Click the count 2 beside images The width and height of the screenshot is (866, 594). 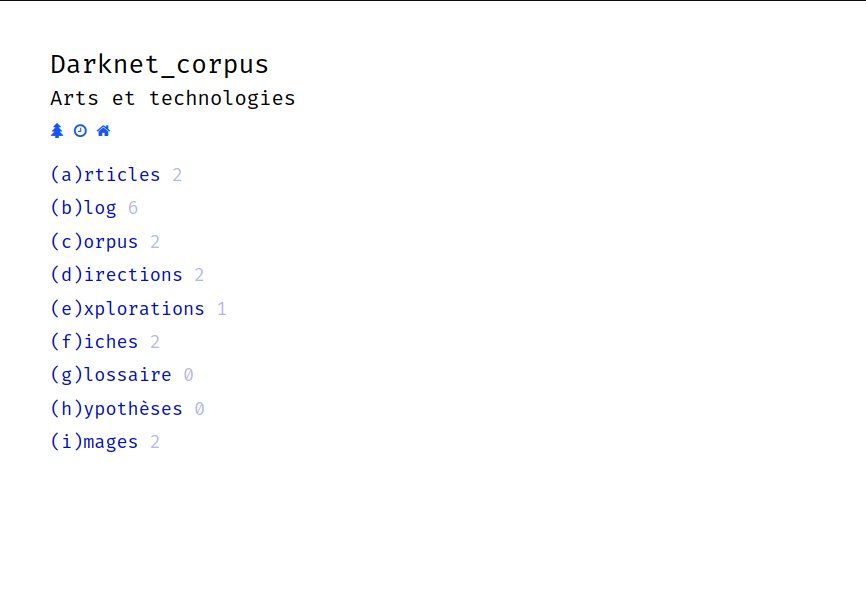(x=155, y=442)
